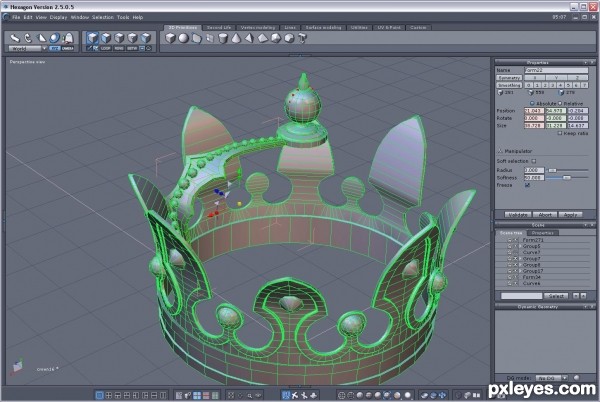The width and height of the screenshot is (600, 402).
Task: Click the highlighted four-blue-squares bottom bar icon
Action: 197,395
